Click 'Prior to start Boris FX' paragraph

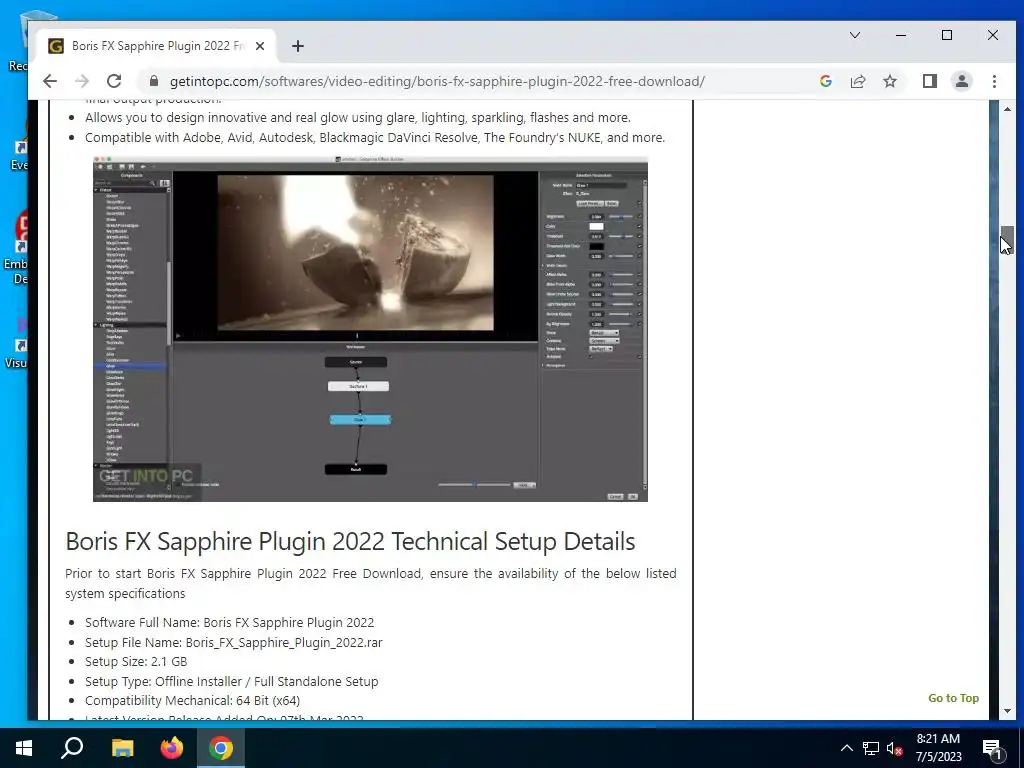[370, 583]
